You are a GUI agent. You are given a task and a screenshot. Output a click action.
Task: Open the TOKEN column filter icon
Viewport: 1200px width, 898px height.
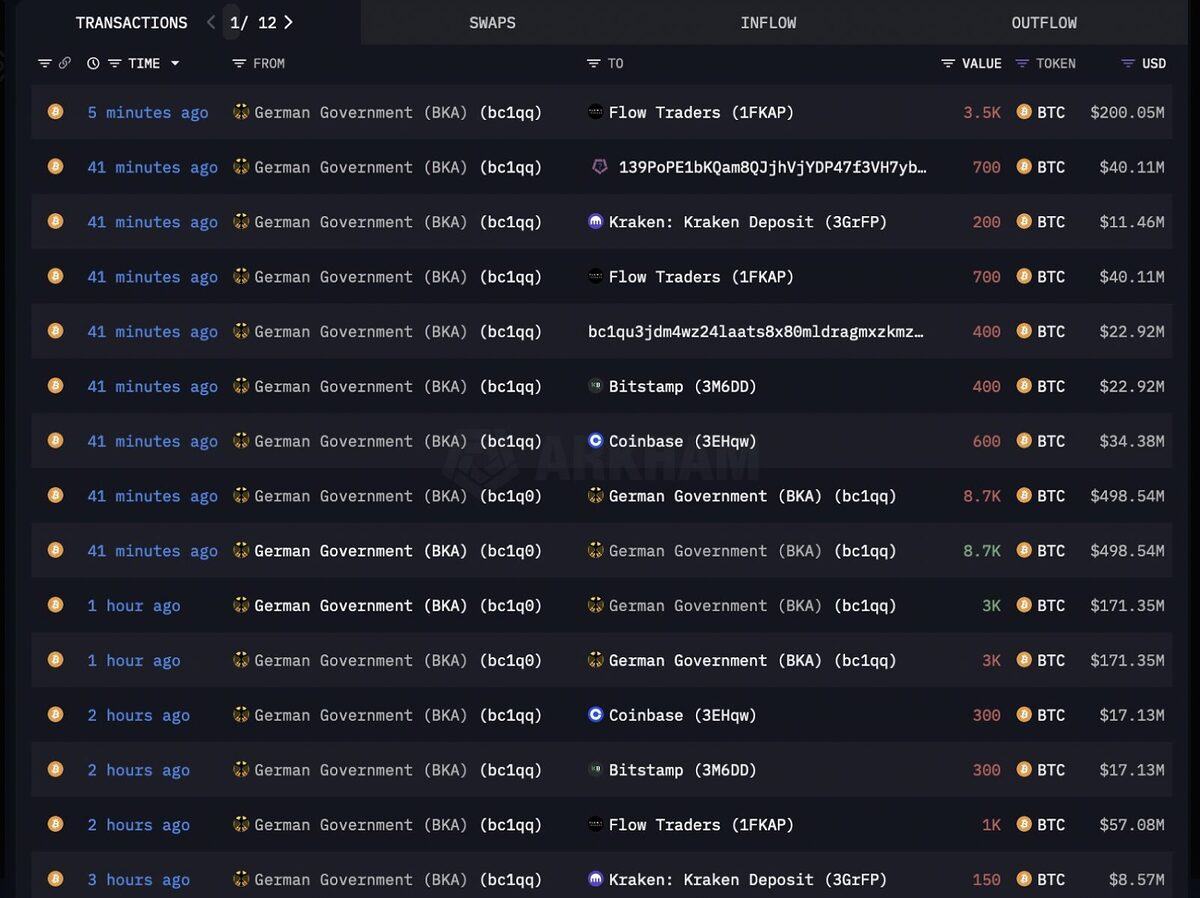(1022, 63)
